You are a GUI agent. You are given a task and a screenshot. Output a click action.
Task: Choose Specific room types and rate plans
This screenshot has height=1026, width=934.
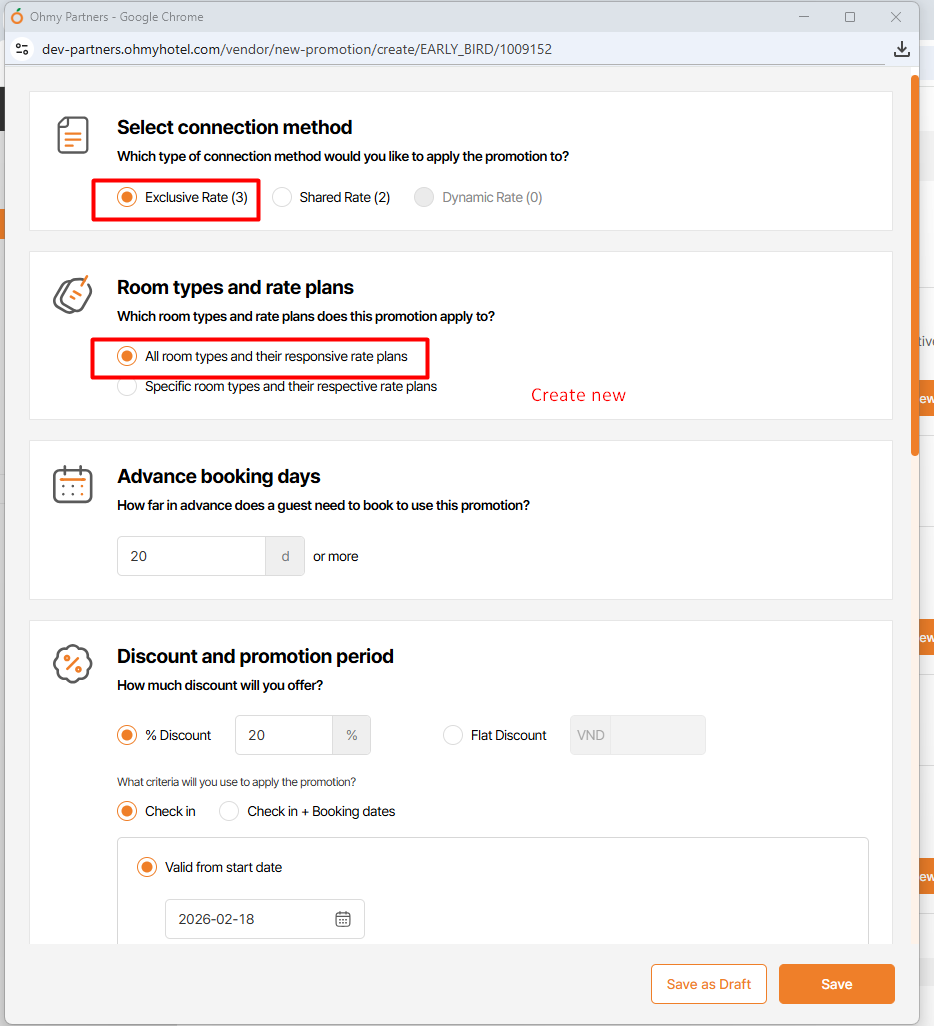(x=127, y=386)
